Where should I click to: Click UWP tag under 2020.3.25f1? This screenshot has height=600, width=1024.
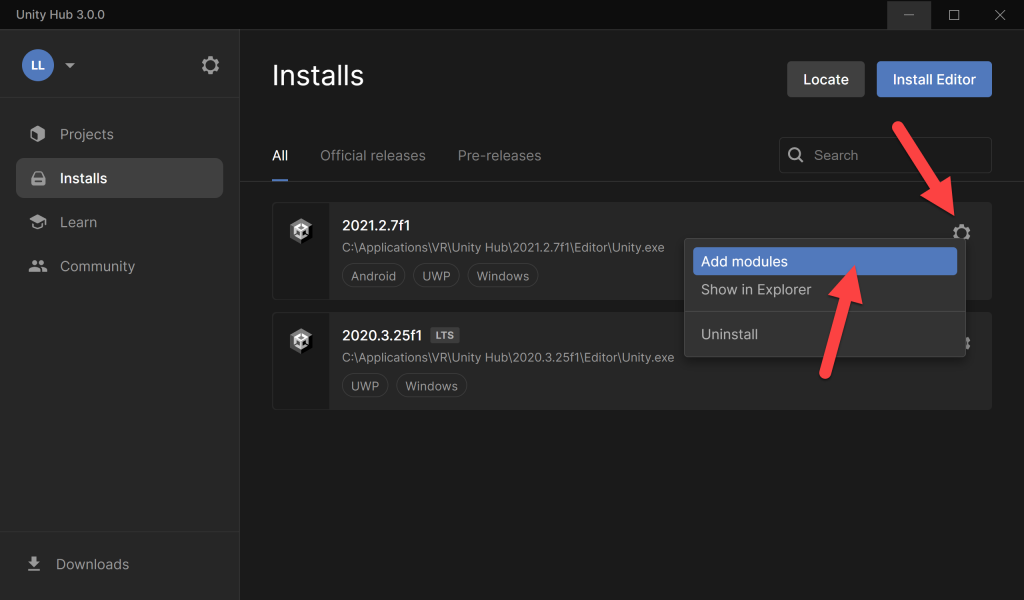pos(365,386)
